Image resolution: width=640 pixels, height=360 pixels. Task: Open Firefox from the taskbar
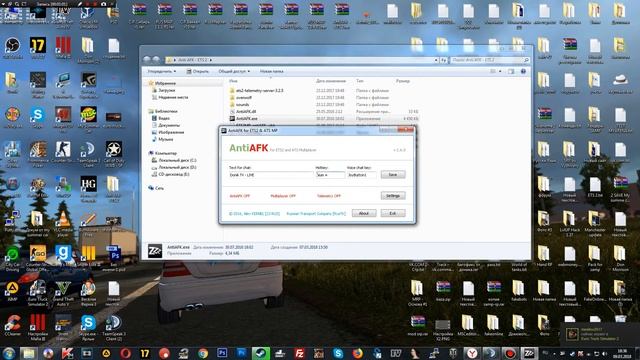tap(358, 353)
